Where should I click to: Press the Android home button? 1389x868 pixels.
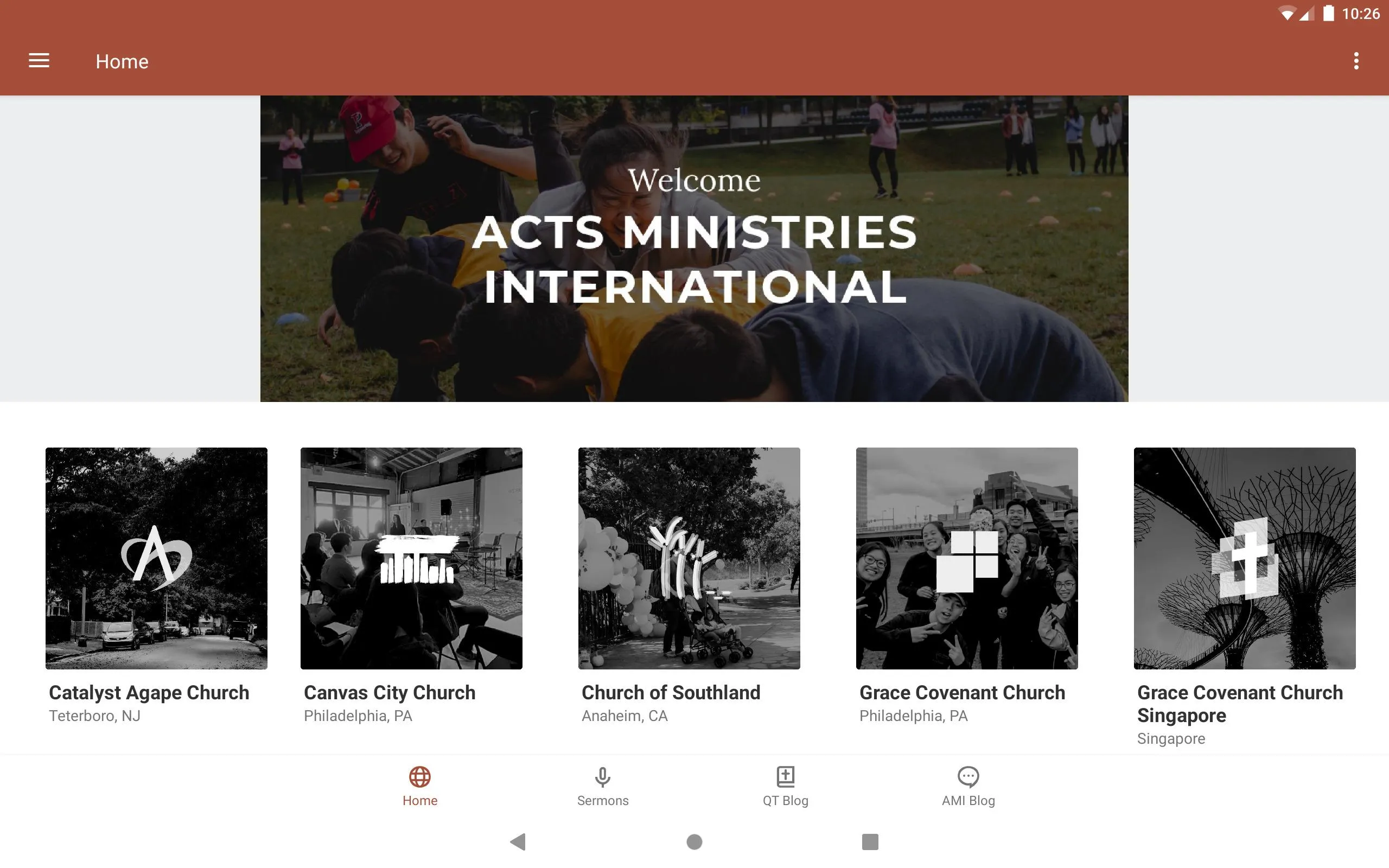(x=694, y=841)
